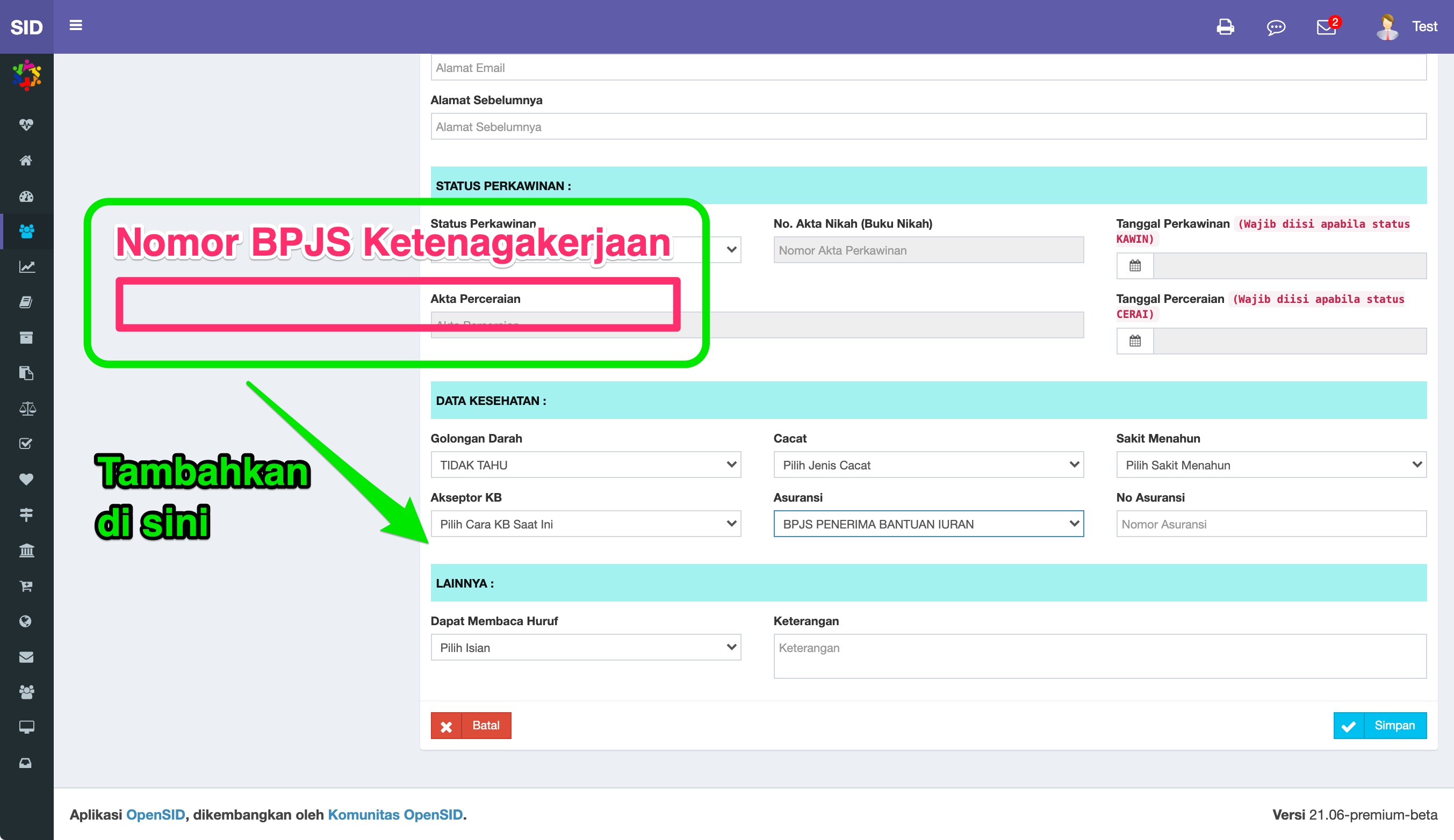Viewport: 1454px width, 840px height.
Task: Check the mail icon with 2 notifications
Action: (x=1326, y=27)
